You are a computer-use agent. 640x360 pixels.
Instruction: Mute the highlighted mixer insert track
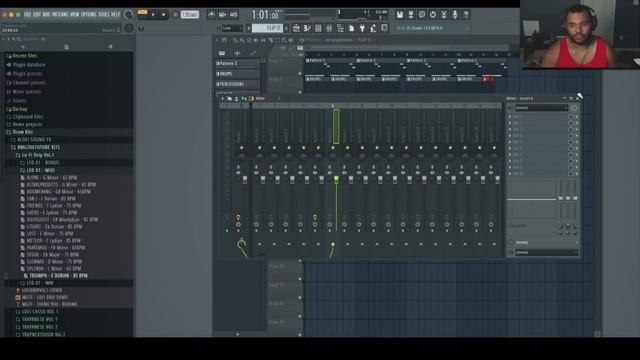click(333, 147)
